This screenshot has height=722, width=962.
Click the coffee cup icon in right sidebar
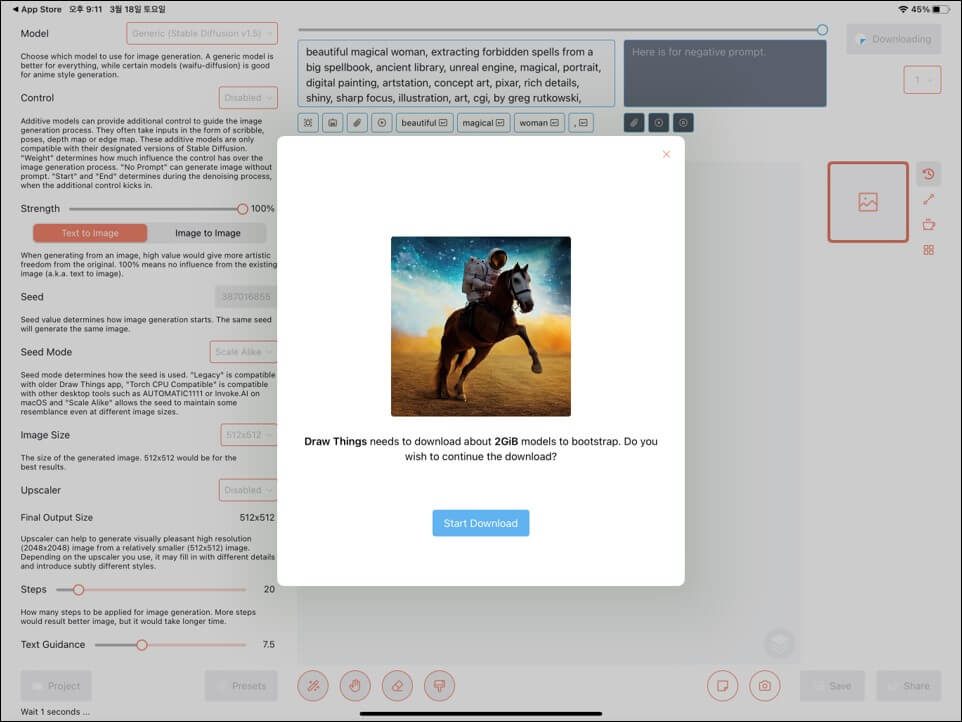928,225
